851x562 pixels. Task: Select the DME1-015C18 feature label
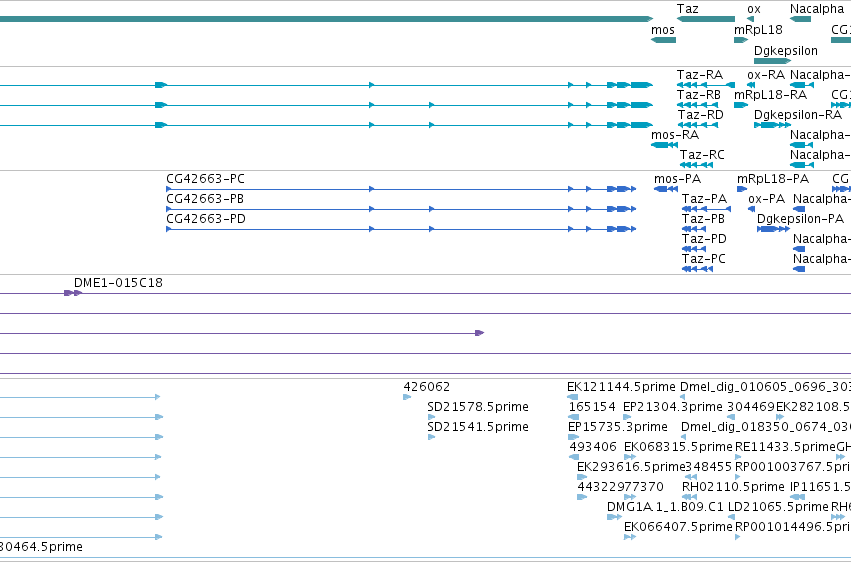click(x=118, y=283)
